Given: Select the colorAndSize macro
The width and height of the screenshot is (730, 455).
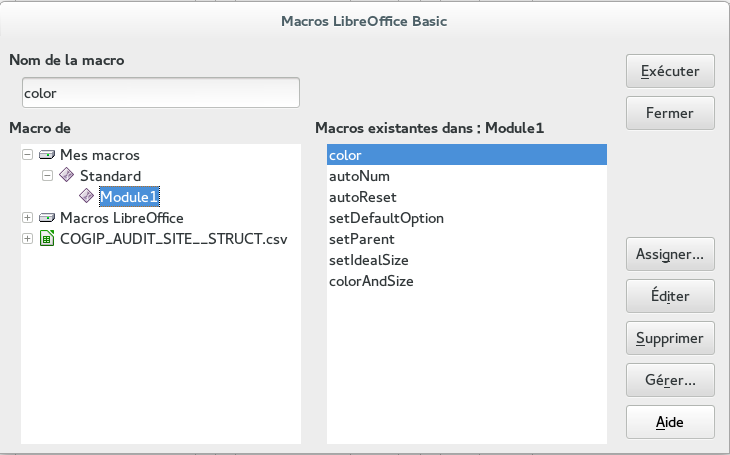Looking at the screenshot, I should point(466,280).
